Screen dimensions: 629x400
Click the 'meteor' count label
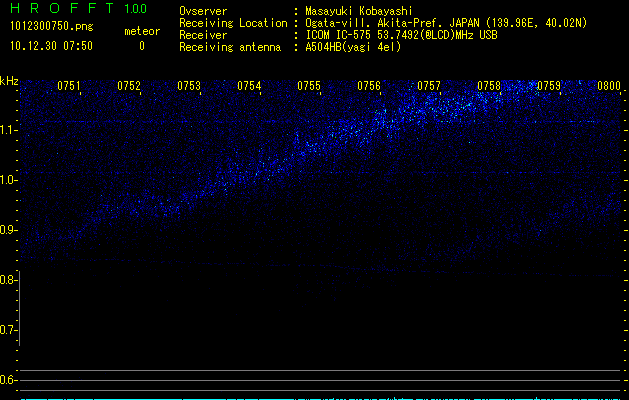pos(142,31)
